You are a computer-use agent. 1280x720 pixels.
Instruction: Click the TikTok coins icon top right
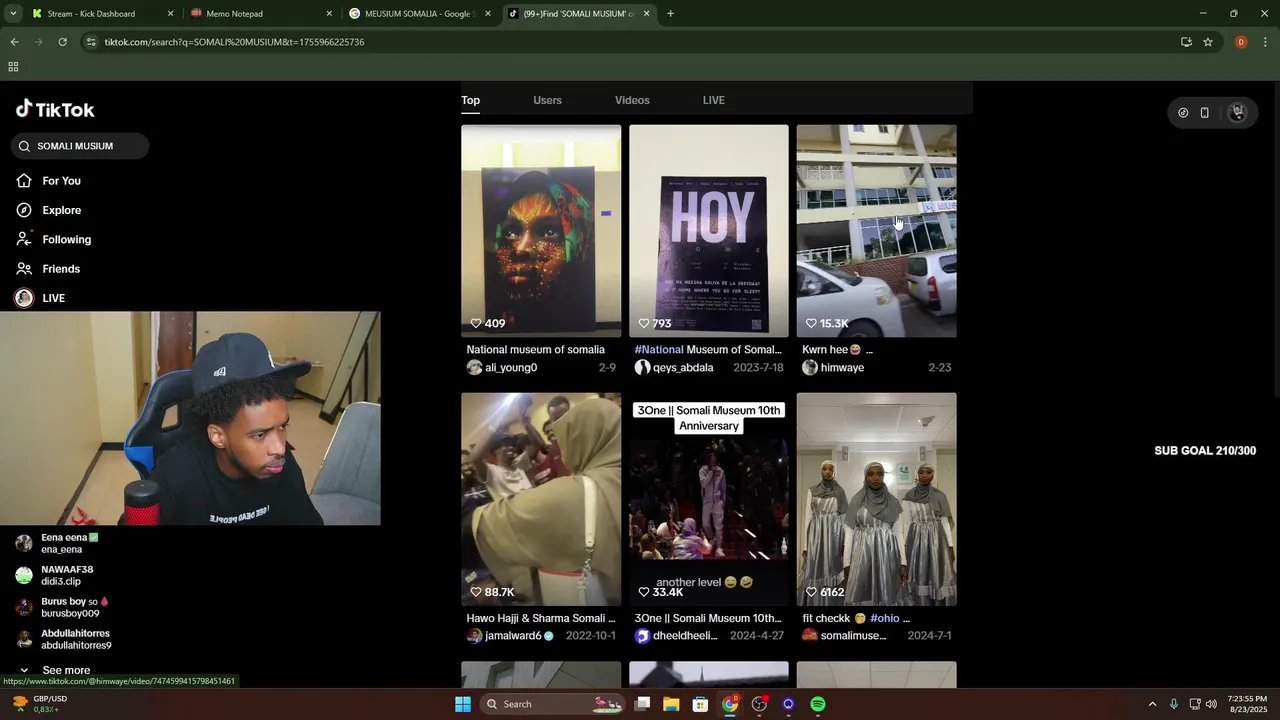pos(1183,113)
